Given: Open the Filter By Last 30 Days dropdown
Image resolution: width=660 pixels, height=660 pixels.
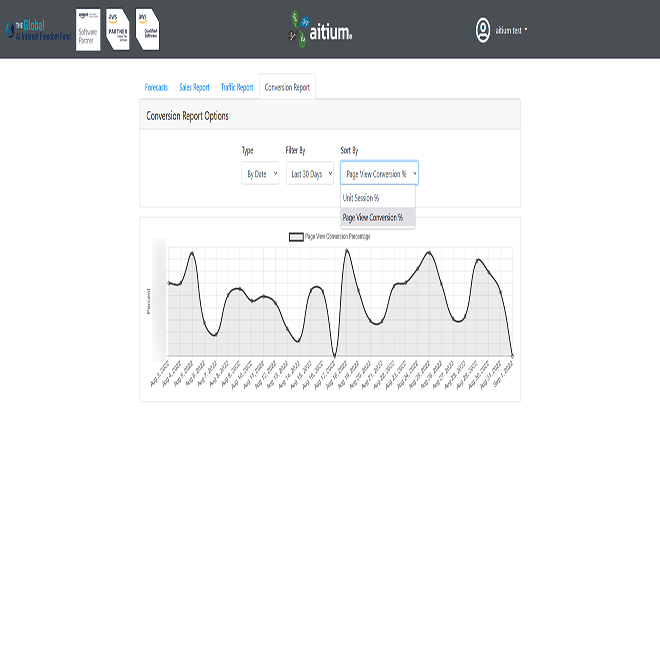Looking at the screenshot, I should (x=310, y=173).
